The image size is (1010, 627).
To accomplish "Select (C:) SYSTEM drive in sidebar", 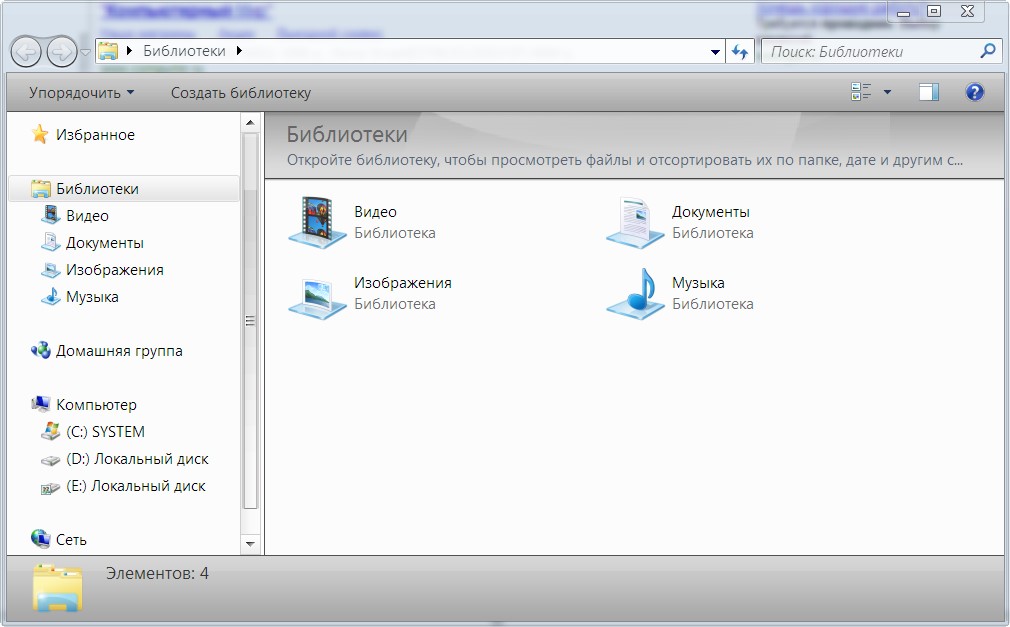I will [x=105, y=432].
